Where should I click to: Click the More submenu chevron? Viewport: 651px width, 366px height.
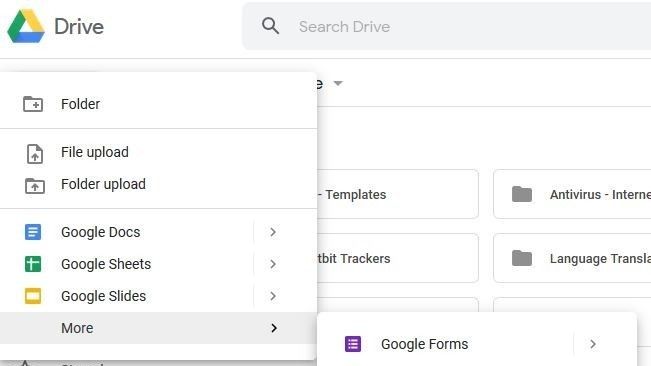pyautogui.click(x=274, y=328)
